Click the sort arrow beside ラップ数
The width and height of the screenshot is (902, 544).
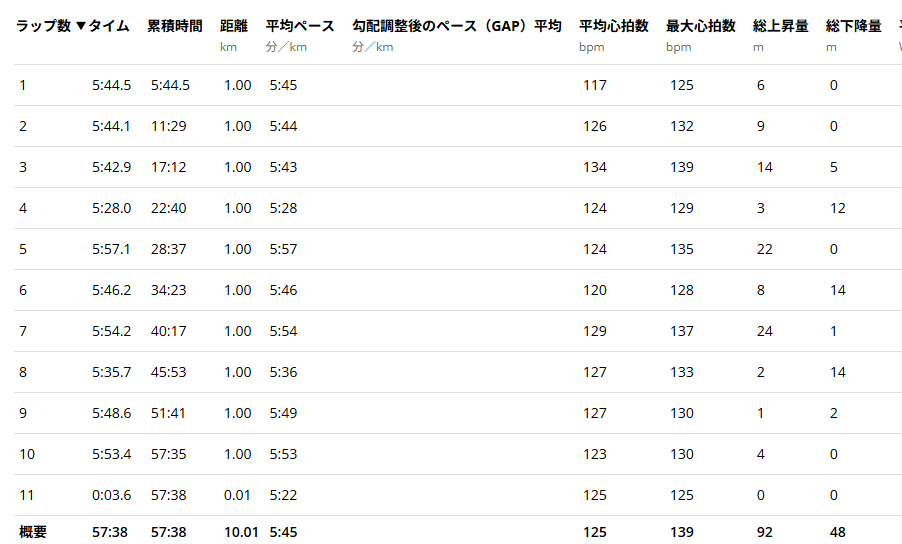point(81,26)
